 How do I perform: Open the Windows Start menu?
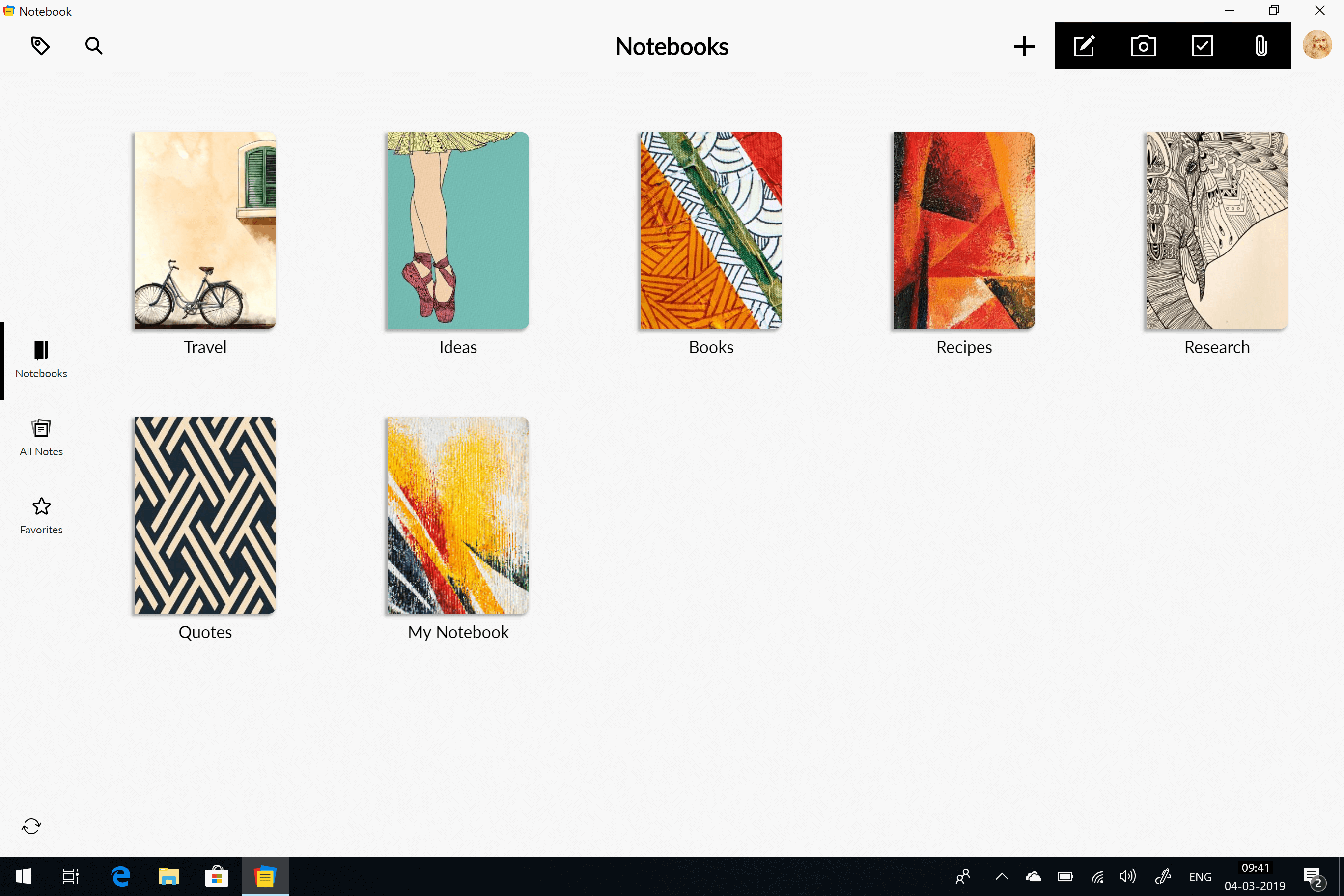point(24,876)
